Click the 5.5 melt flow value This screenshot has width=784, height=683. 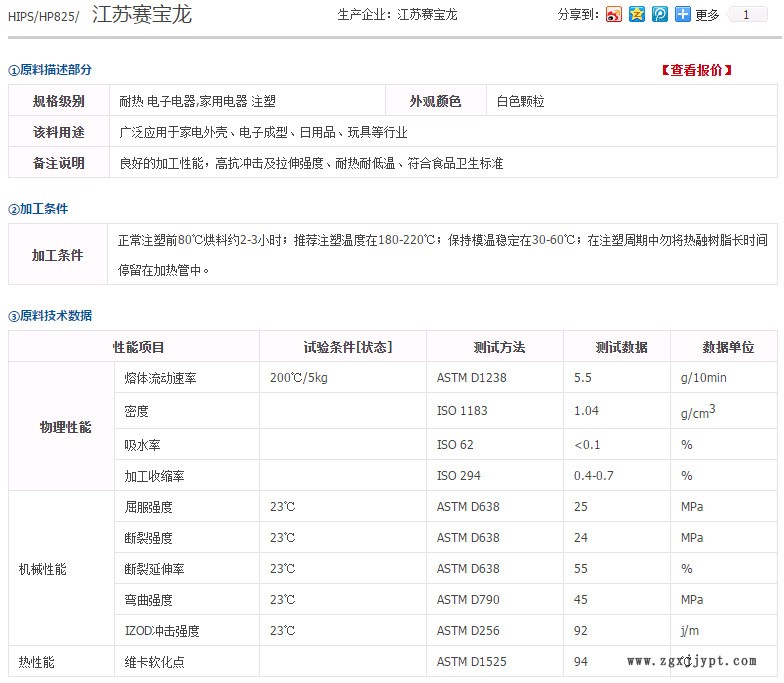[582, 378]
